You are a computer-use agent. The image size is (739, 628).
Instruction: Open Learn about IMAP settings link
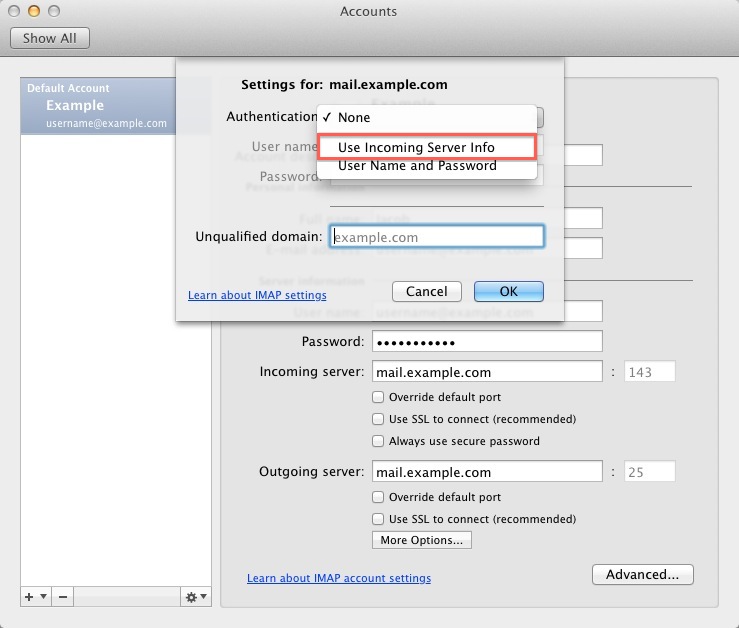(257, 295)
